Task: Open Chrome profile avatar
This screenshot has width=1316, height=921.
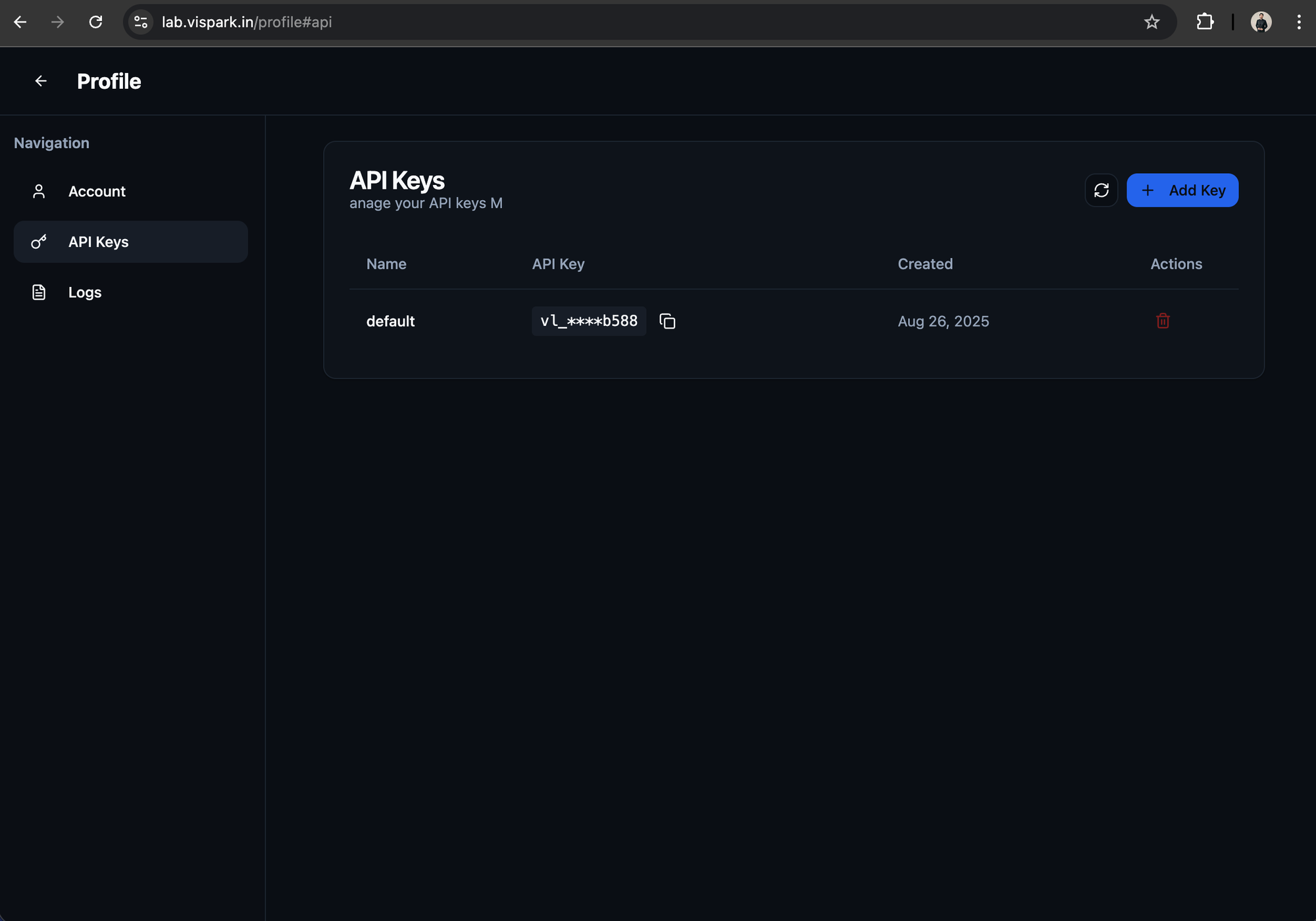Action: (x=1261, y=22)
